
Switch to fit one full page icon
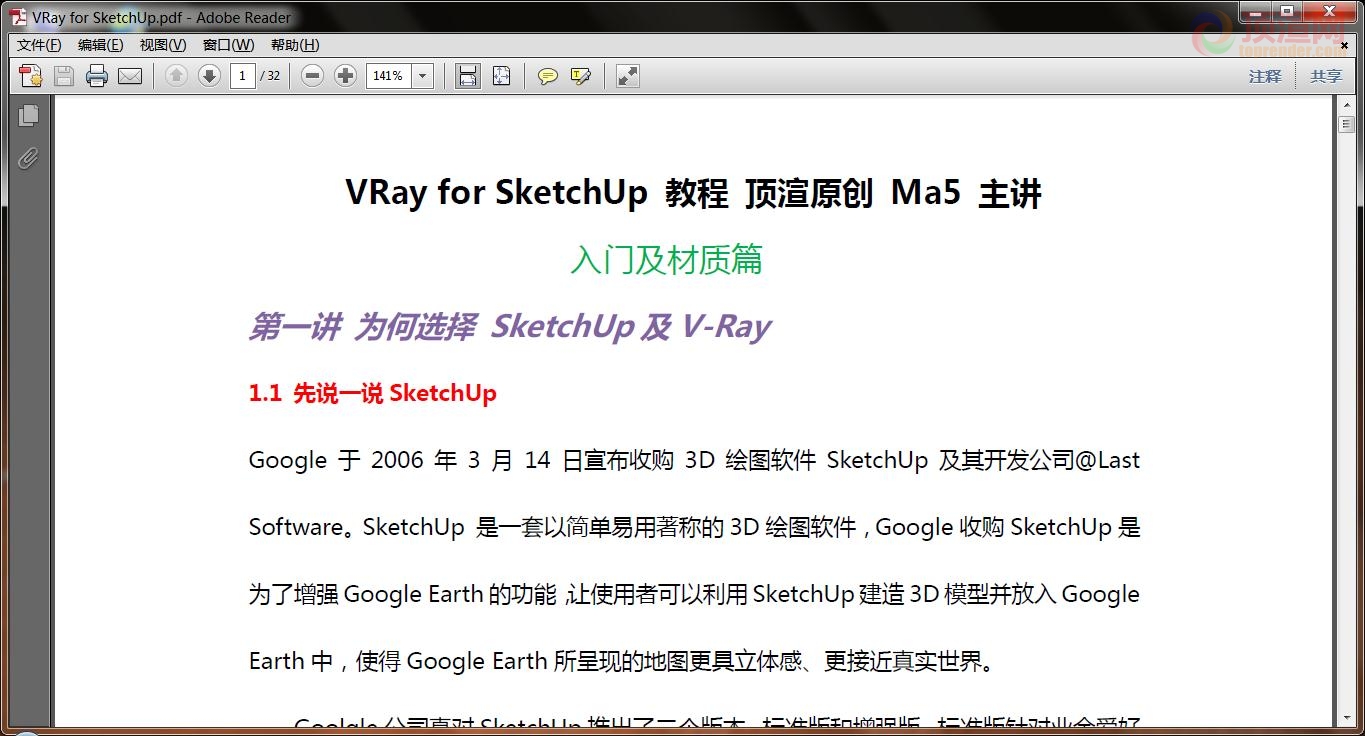click(501, 76)
